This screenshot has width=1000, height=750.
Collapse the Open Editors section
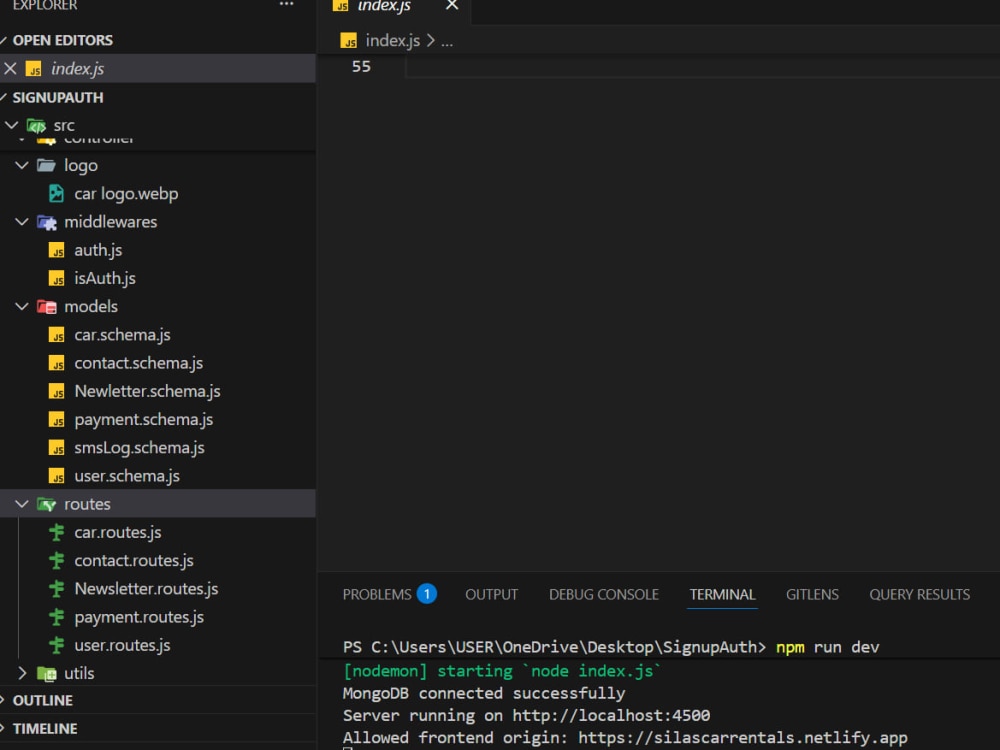tap(3, 41)
